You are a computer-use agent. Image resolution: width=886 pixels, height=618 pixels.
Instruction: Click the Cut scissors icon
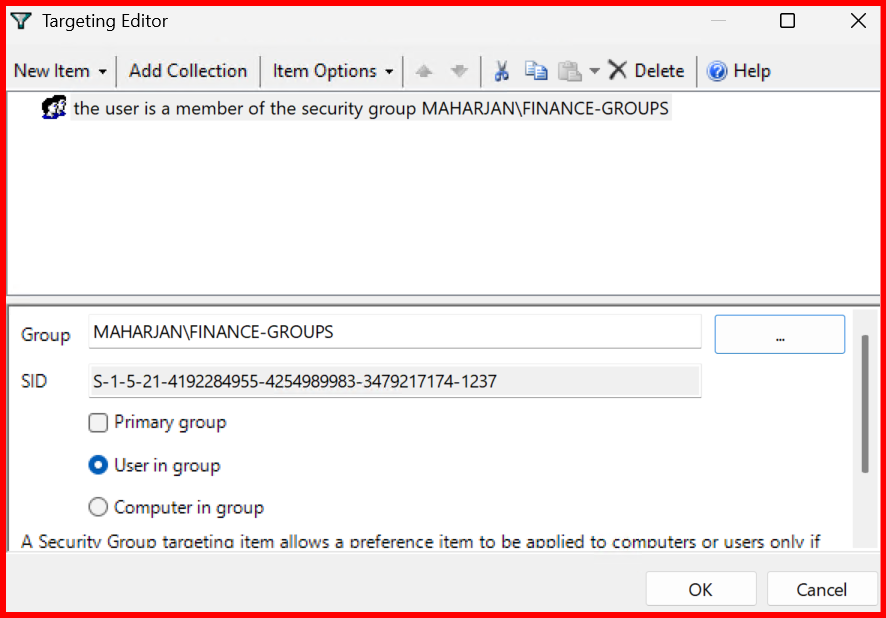coord(502,71)
